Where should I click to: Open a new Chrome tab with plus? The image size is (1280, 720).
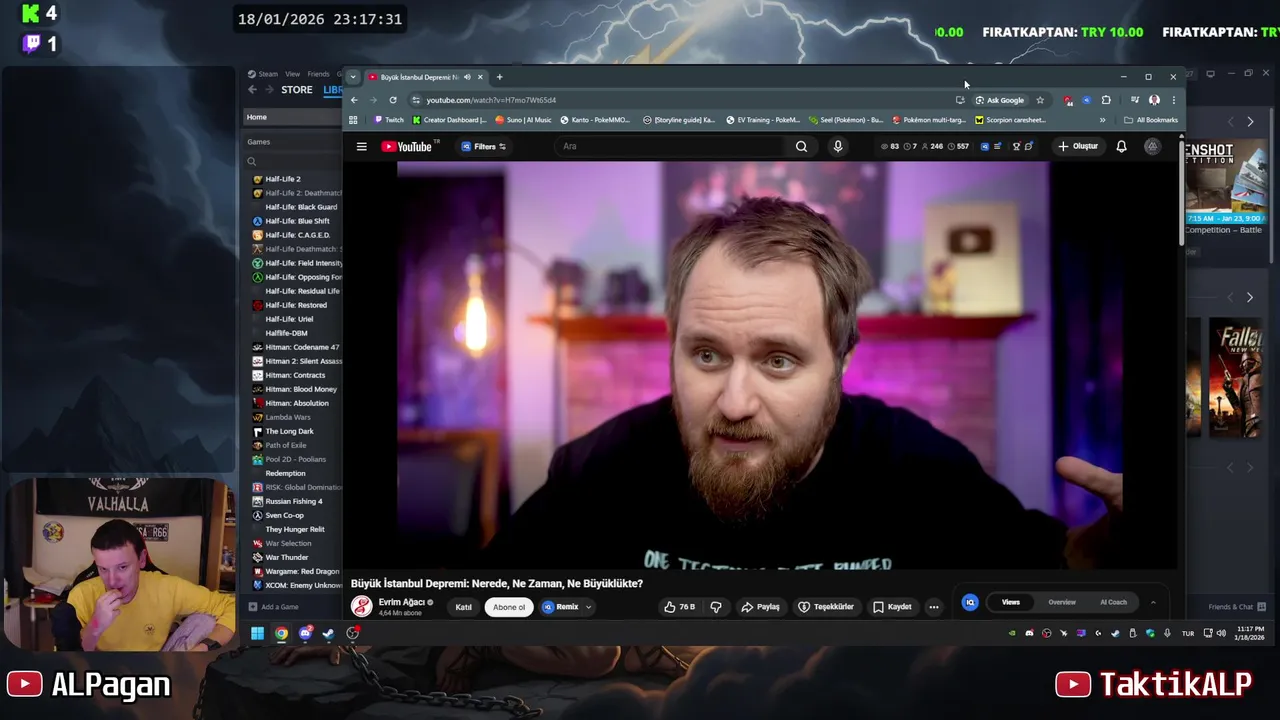pos(499,77)
